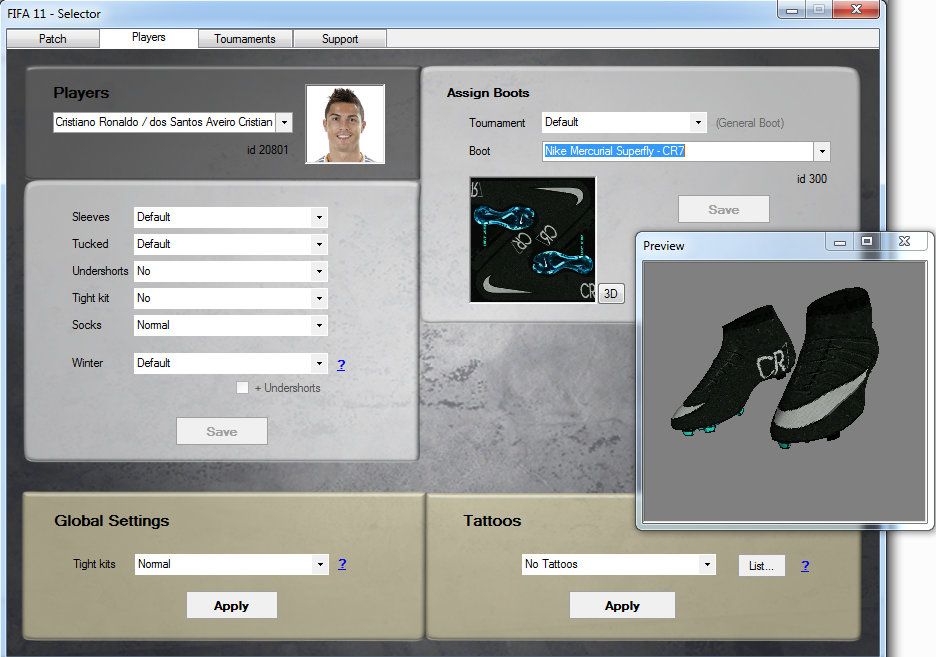Screen dimensions: 936x657
Task: Switch to the Patch tab
Action: click(x=53, y=39)
